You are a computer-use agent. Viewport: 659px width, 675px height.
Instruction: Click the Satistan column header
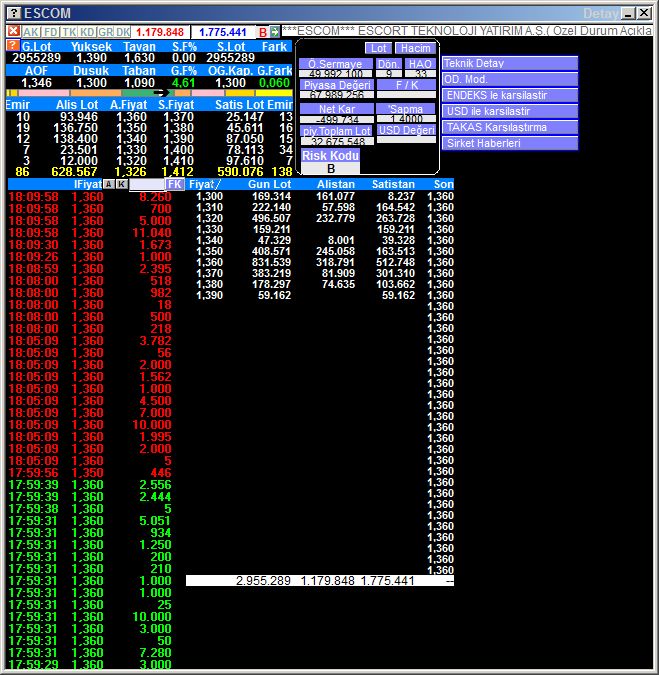pos(393,184)
